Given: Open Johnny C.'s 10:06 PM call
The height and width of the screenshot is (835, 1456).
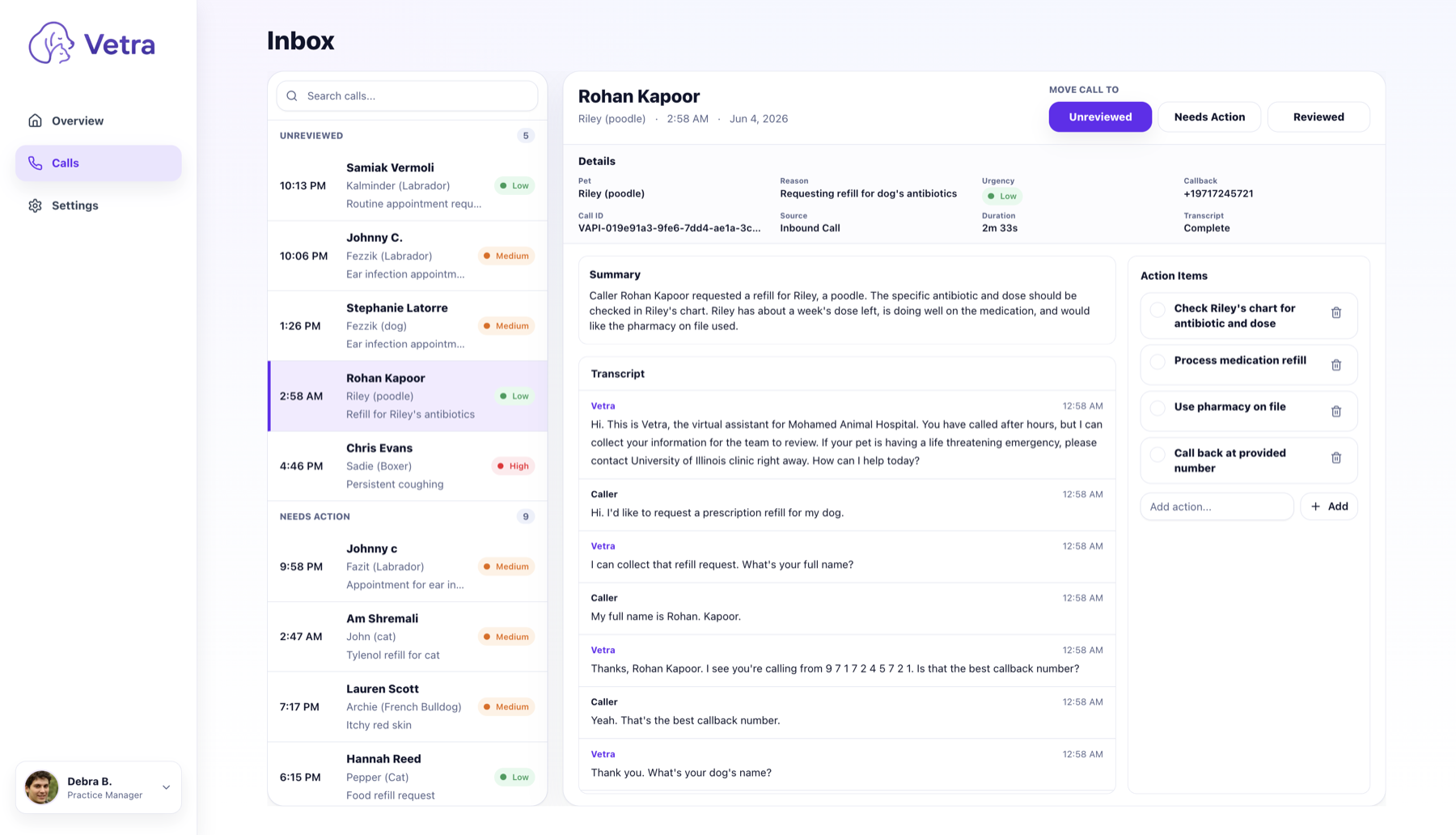Looking at the screenshot, I should (x=408, y=256).
